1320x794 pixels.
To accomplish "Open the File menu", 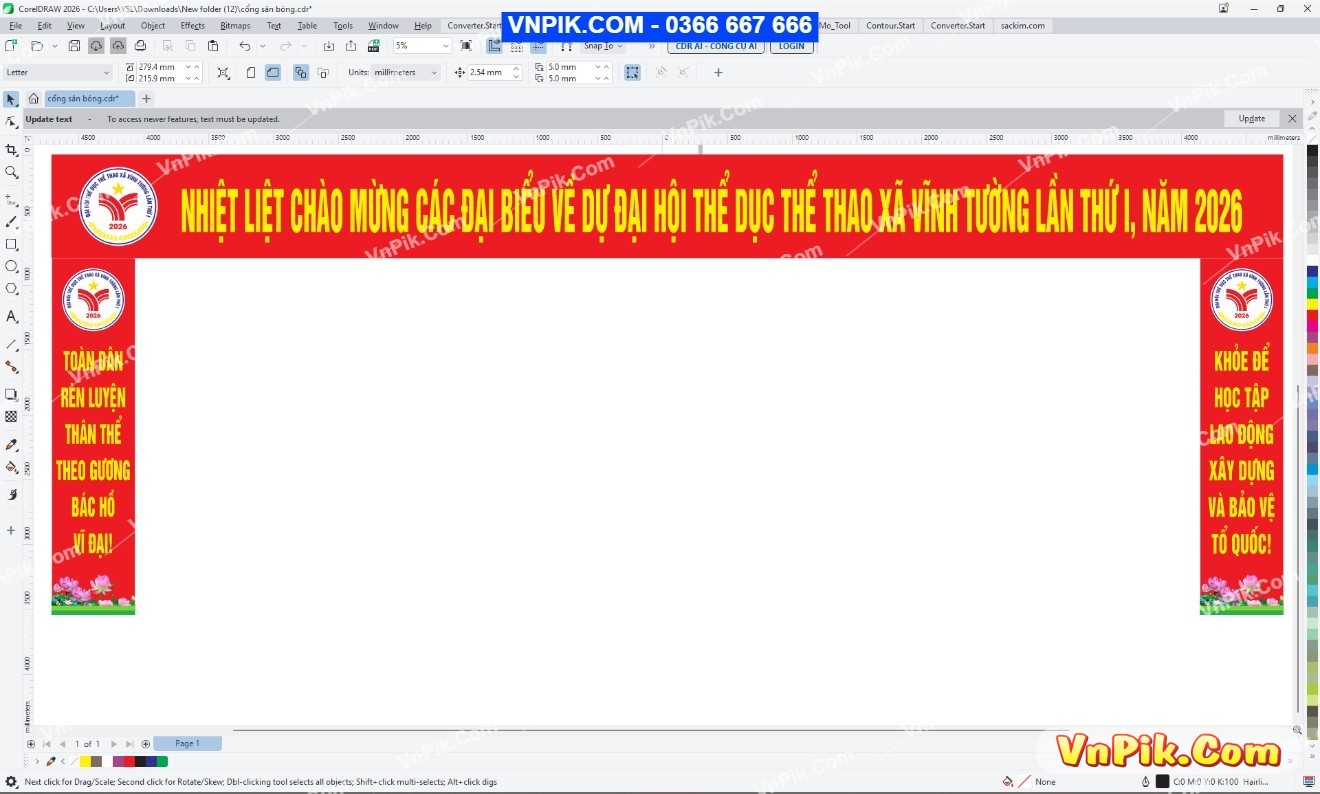I will coord(15,26).
